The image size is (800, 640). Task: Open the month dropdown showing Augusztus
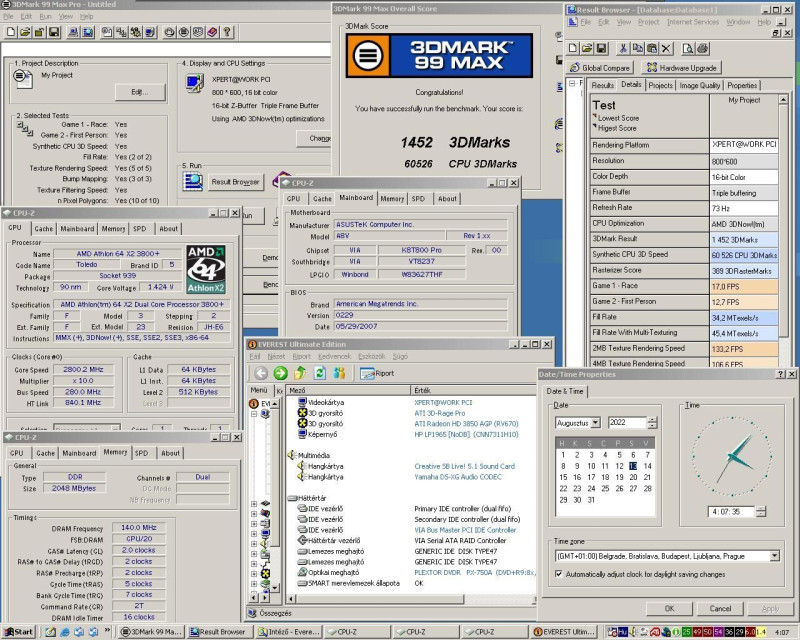(x=595, y=423)
